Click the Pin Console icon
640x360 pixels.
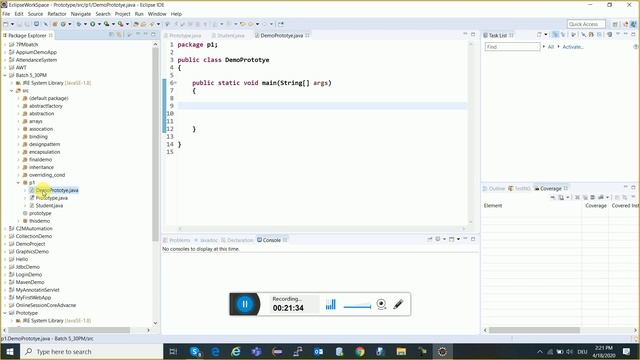pyautogui.click(x=430, y=239)
